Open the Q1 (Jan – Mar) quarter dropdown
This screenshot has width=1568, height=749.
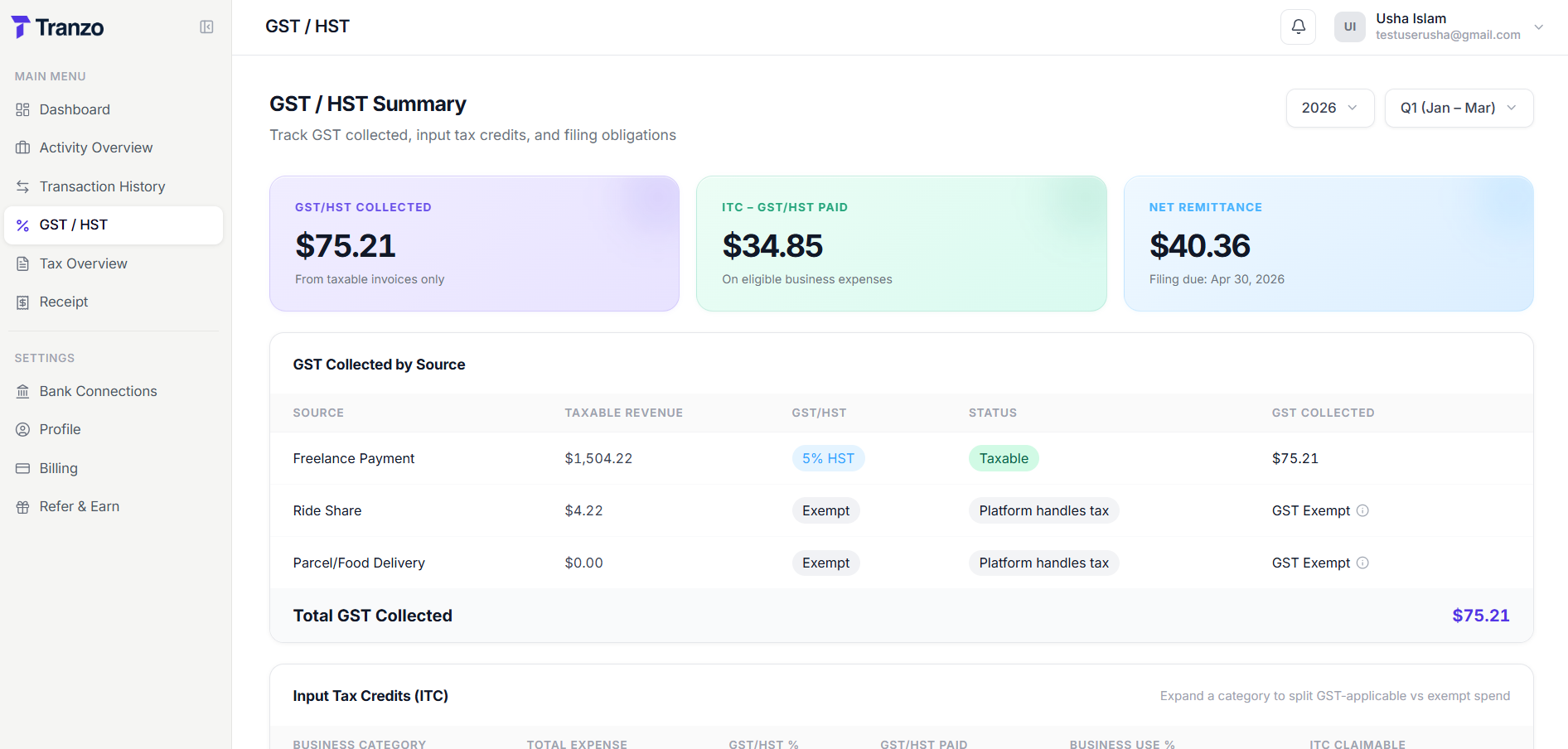click(x=1459, y=108)
